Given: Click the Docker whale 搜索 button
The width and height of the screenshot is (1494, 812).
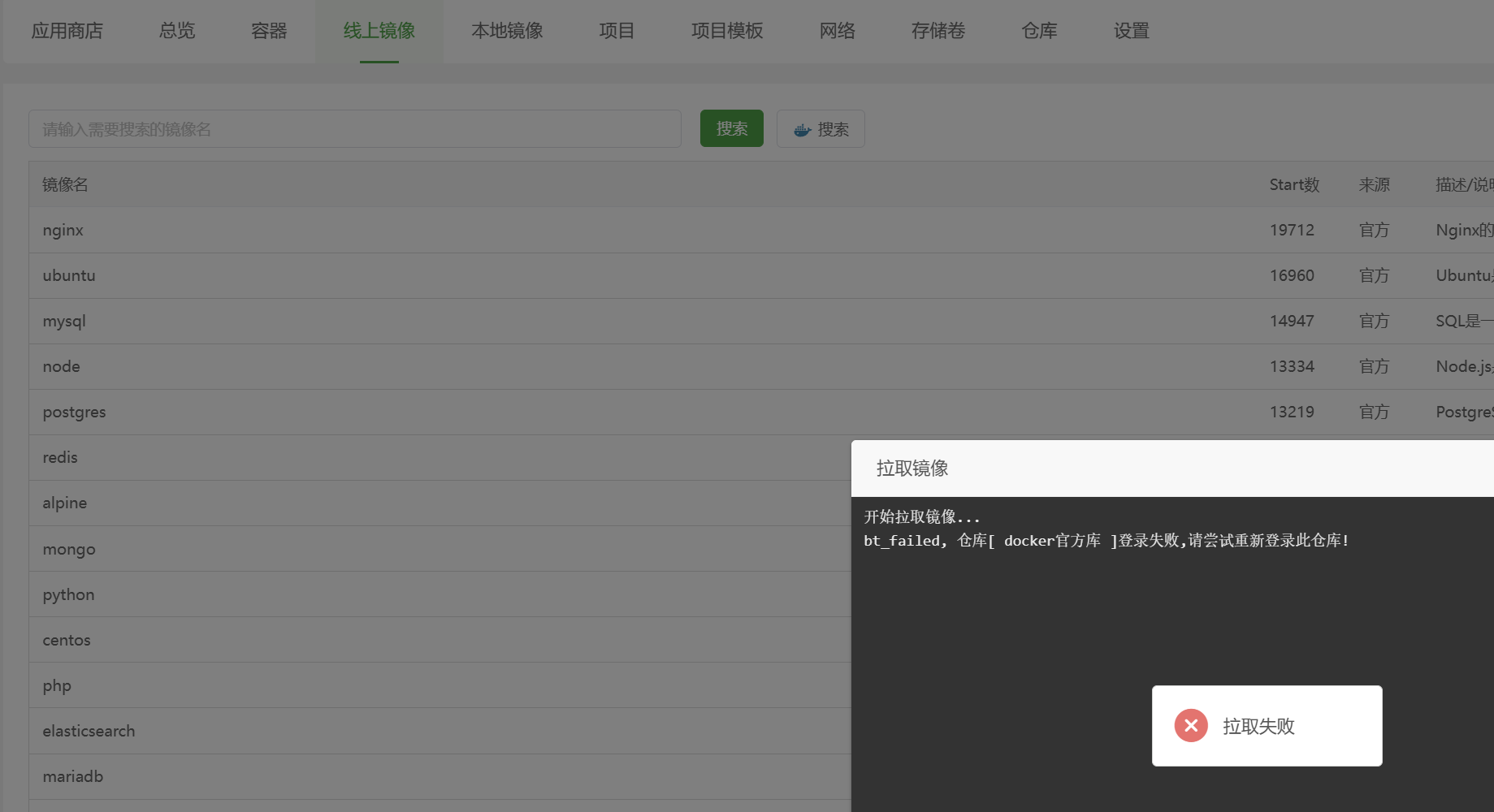Looking at the screenshot, I should pyautogui.click(x=821, y=129).
